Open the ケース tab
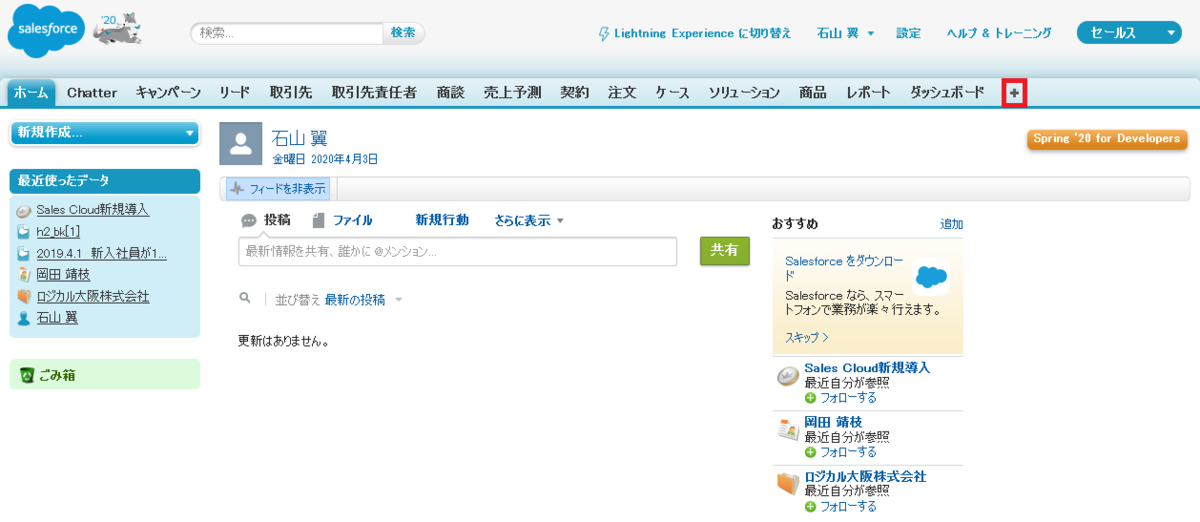 [x=673, y=93]
